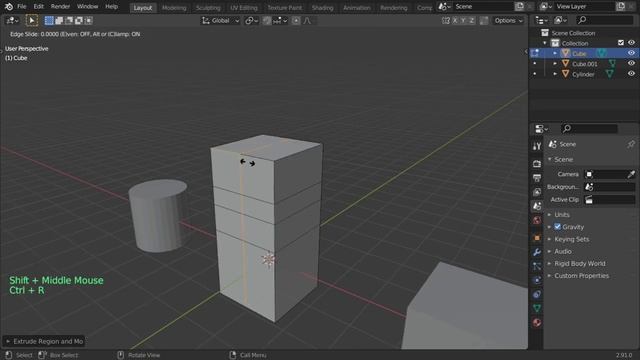Activate the Select tool arrow icon

click(32, 20)
